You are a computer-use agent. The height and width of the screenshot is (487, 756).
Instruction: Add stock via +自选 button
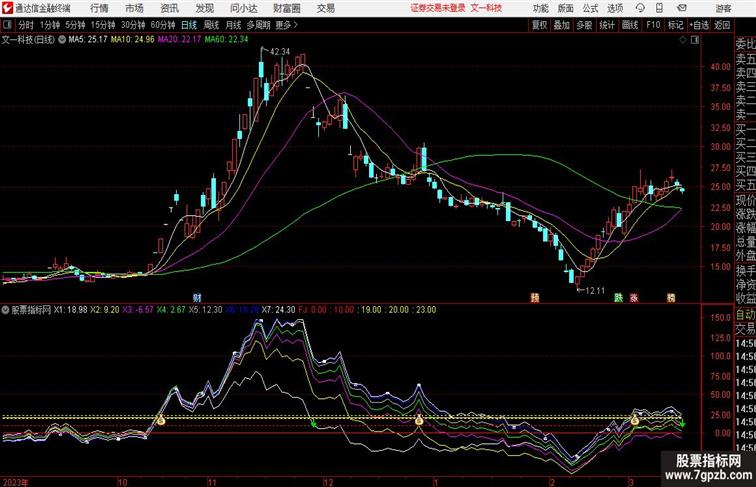(x=699, y=25)
